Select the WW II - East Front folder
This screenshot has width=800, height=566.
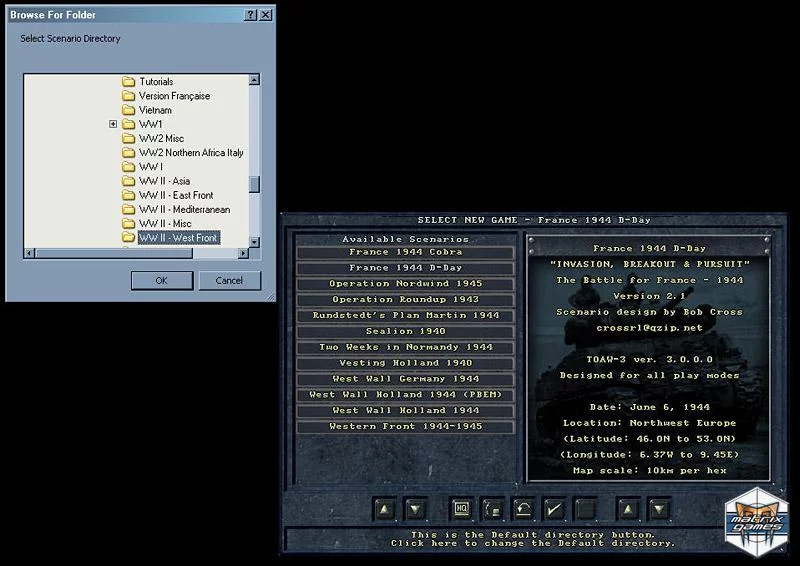[176, 195]
